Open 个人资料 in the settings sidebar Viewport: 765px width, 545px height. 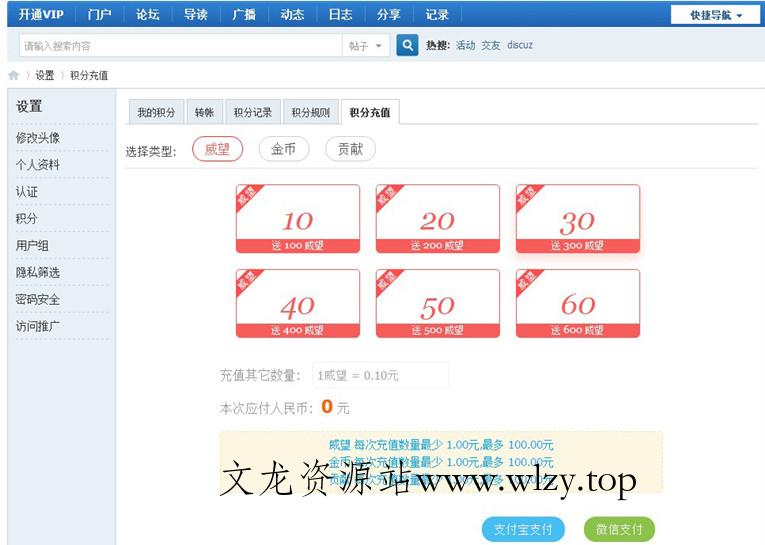(x=38, y=164)
